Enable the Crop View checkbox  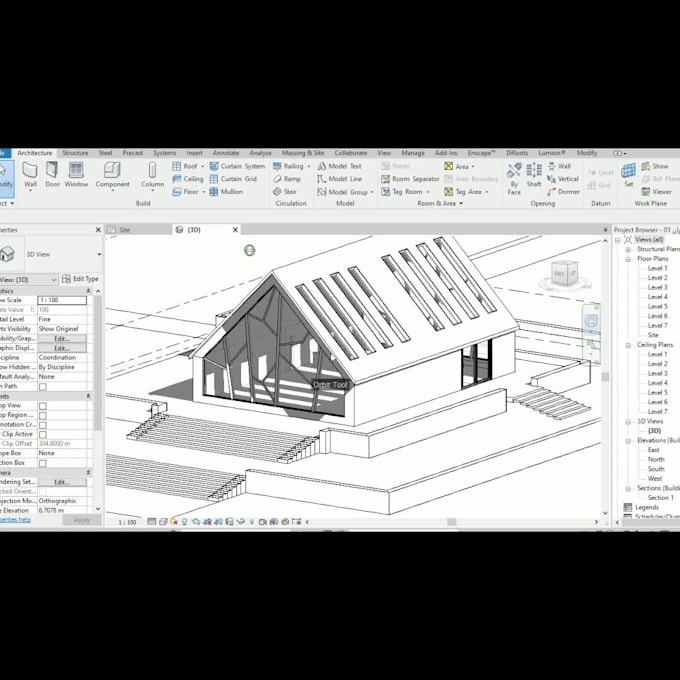tap(43, 406)
